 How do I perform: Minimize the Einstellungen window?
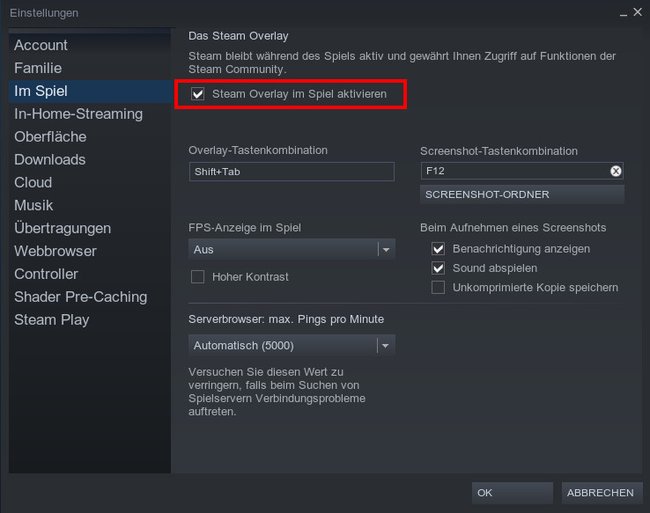(623, 14)
